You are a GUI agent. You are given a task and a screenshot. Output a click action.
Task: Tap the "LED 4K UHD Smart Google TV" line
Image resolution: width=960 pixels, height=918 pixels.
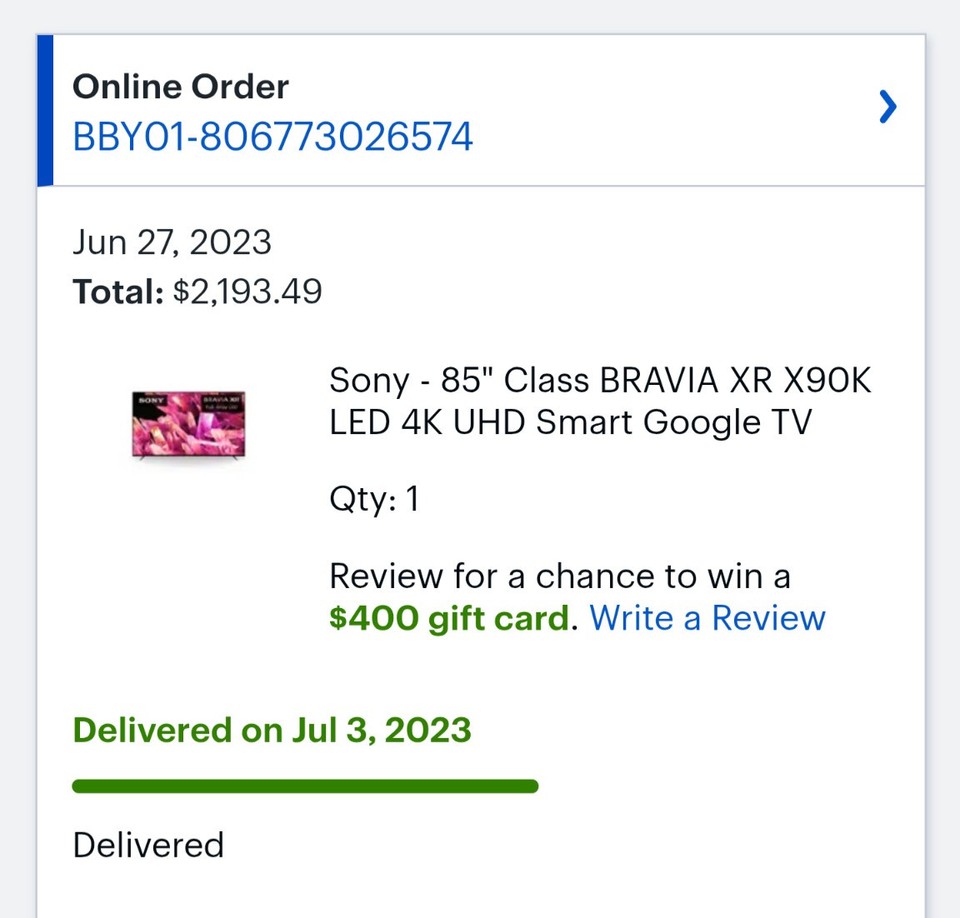[570, 423]
